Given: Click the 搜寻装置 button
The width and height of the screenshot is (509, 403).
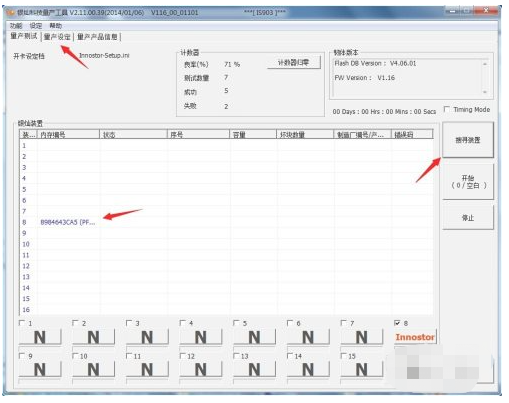Looking at the screenshot, I should tap(468, 140).
